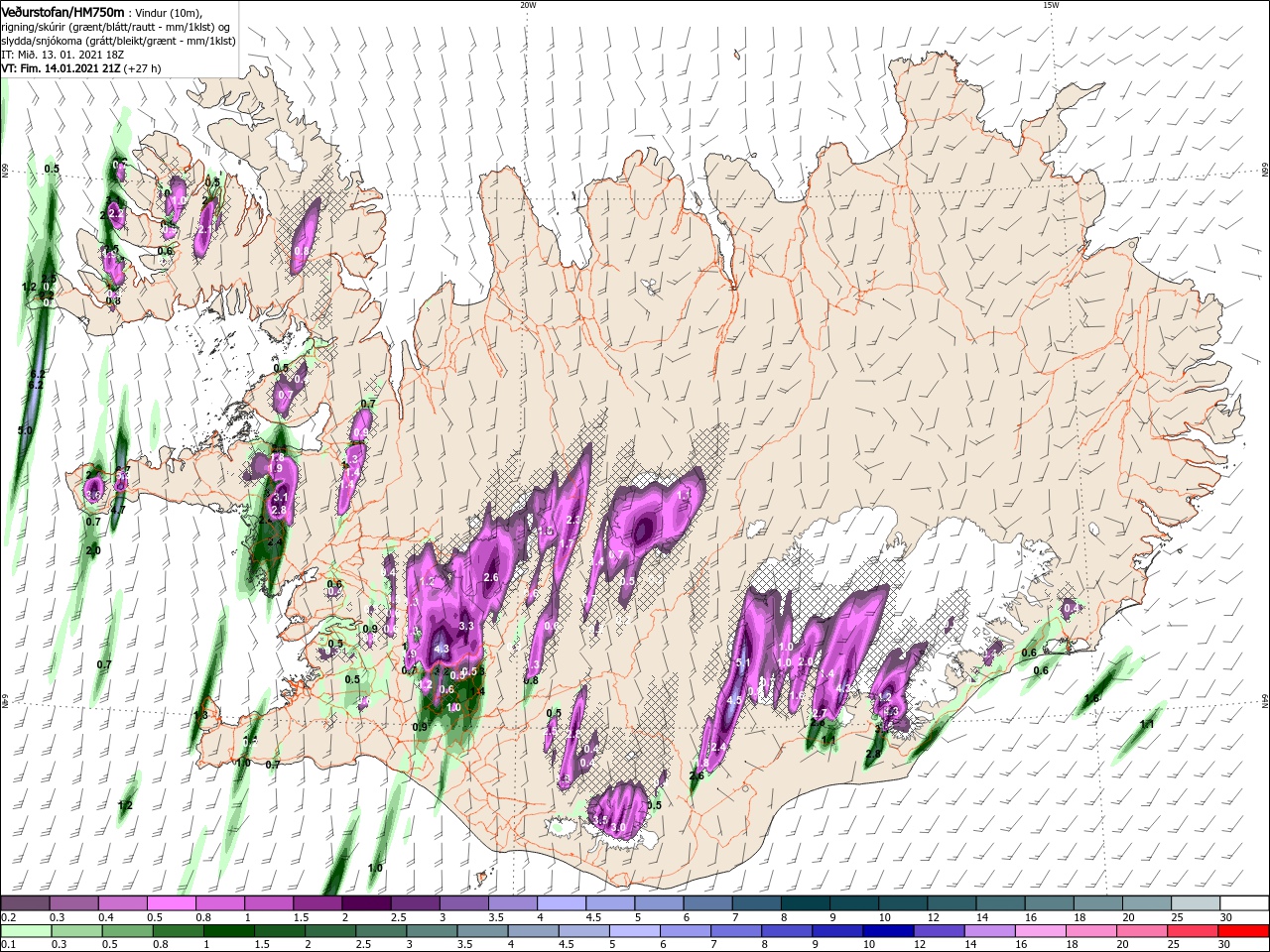Image resolution: width=1270 pixels, height=952 pixels.
Task: Select the 'Vindur (10m)' header label
Action: (x=168, y=12)
